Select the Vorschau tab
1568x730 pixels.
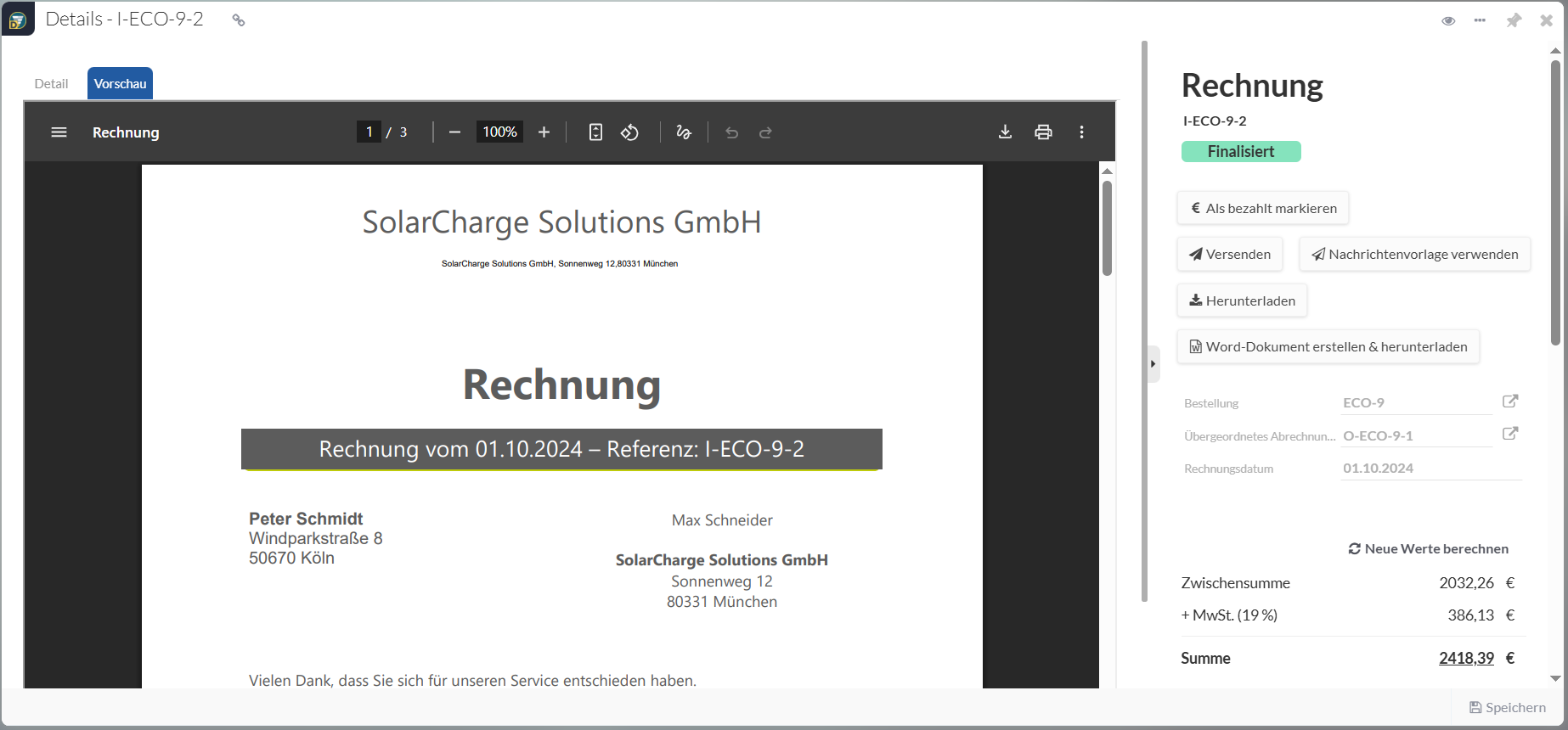tap(120, 84)
